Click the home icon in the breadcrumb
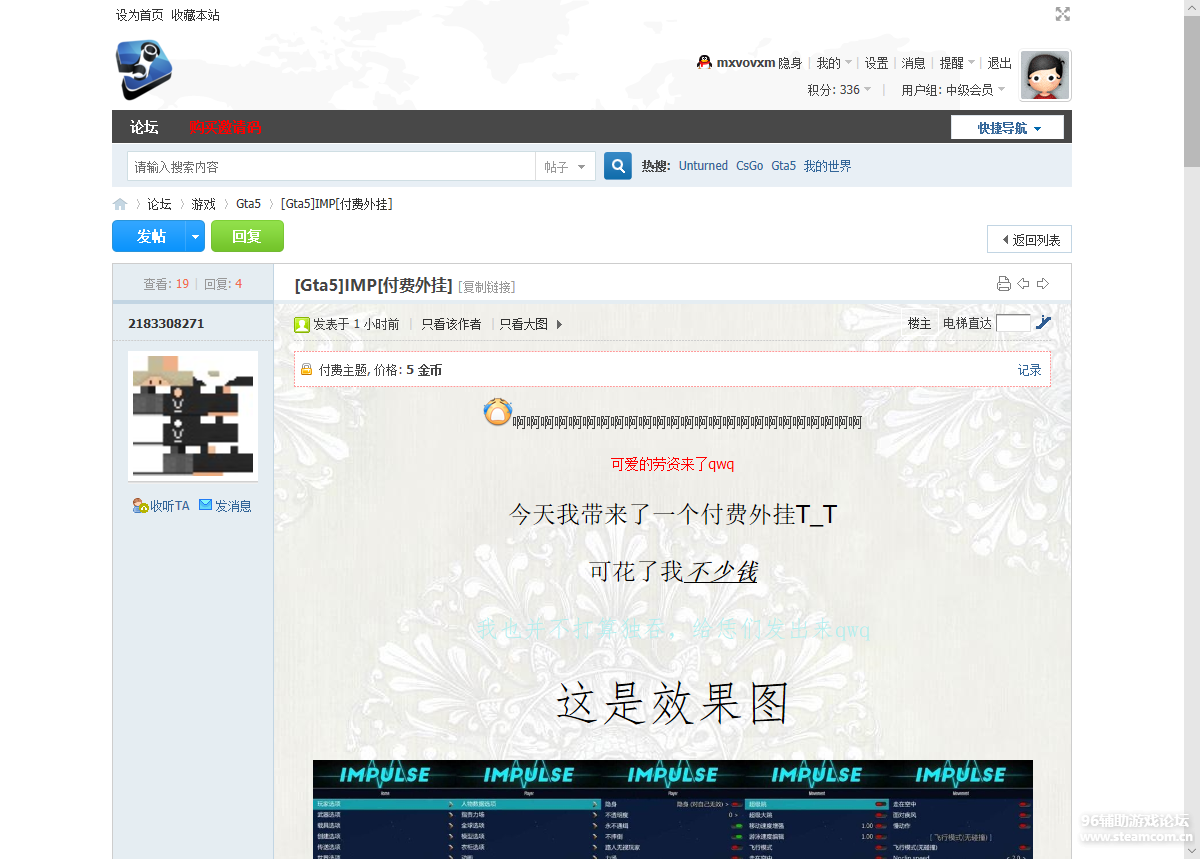The image size is (1200, 859). click(120, 204)
